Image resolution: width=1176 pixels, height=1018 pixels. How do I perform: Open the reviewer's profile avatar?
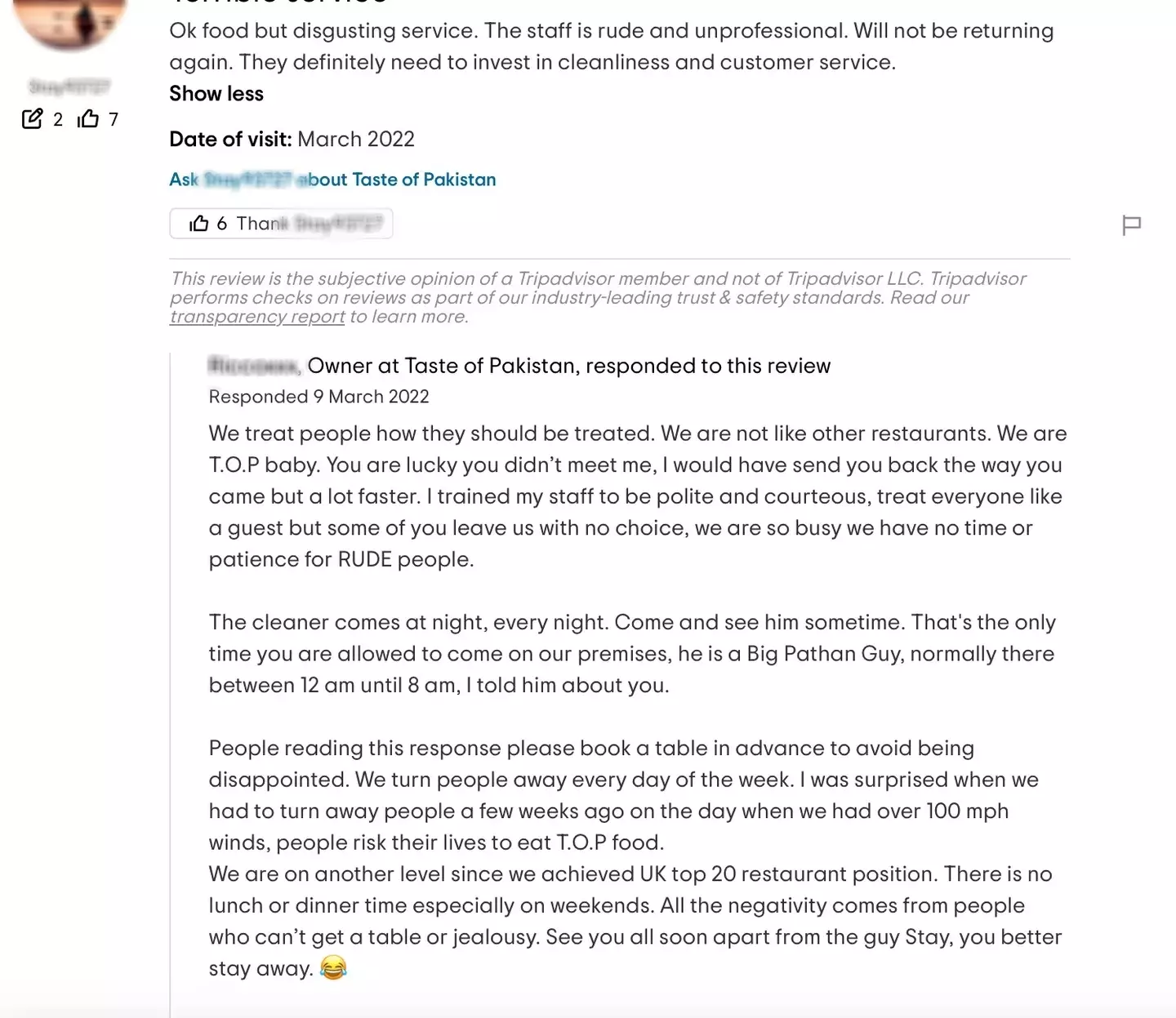tap(69, 20)
